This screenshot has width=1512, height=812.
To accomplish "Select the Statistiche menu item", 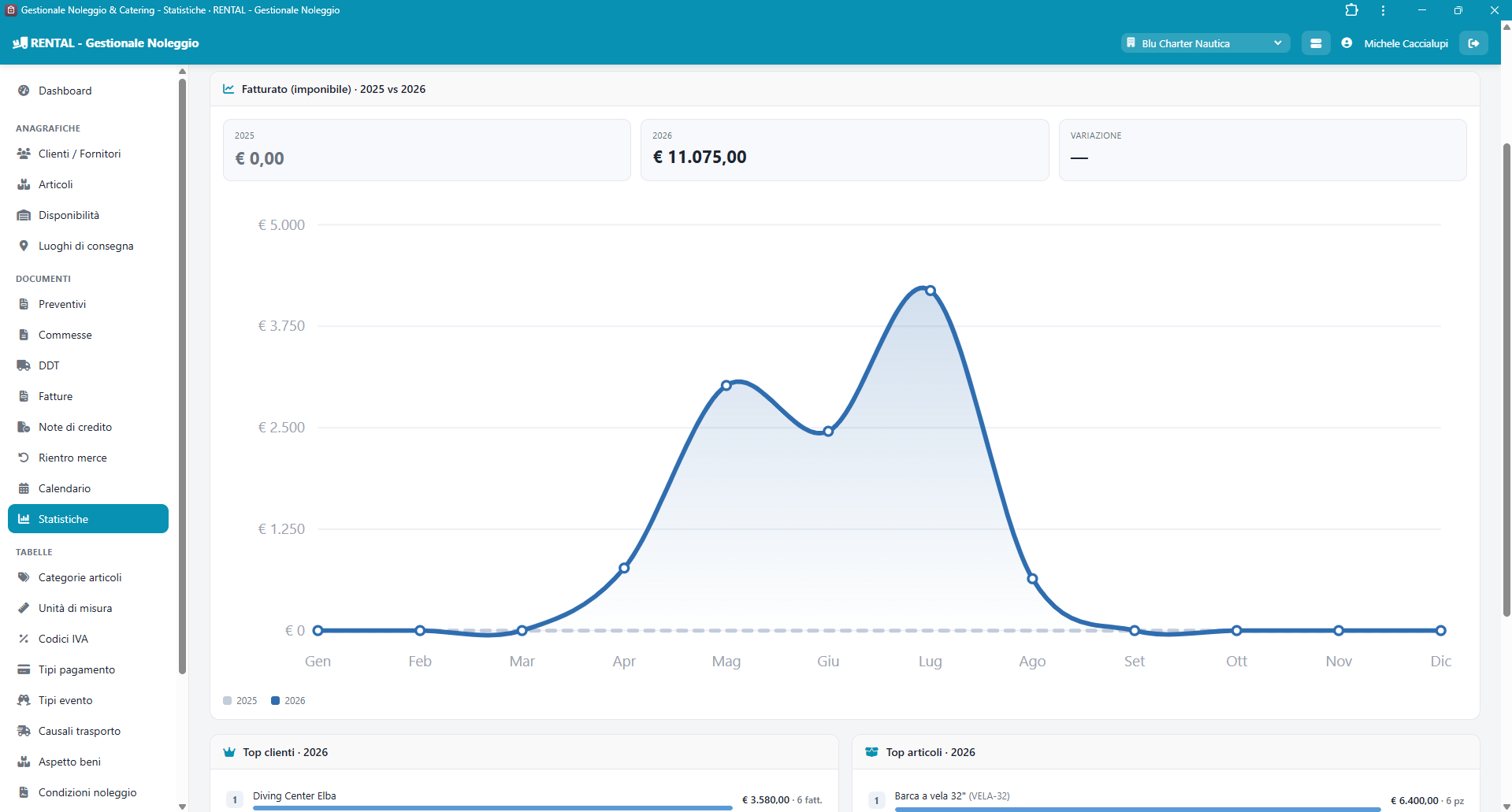I will [88, 519].
